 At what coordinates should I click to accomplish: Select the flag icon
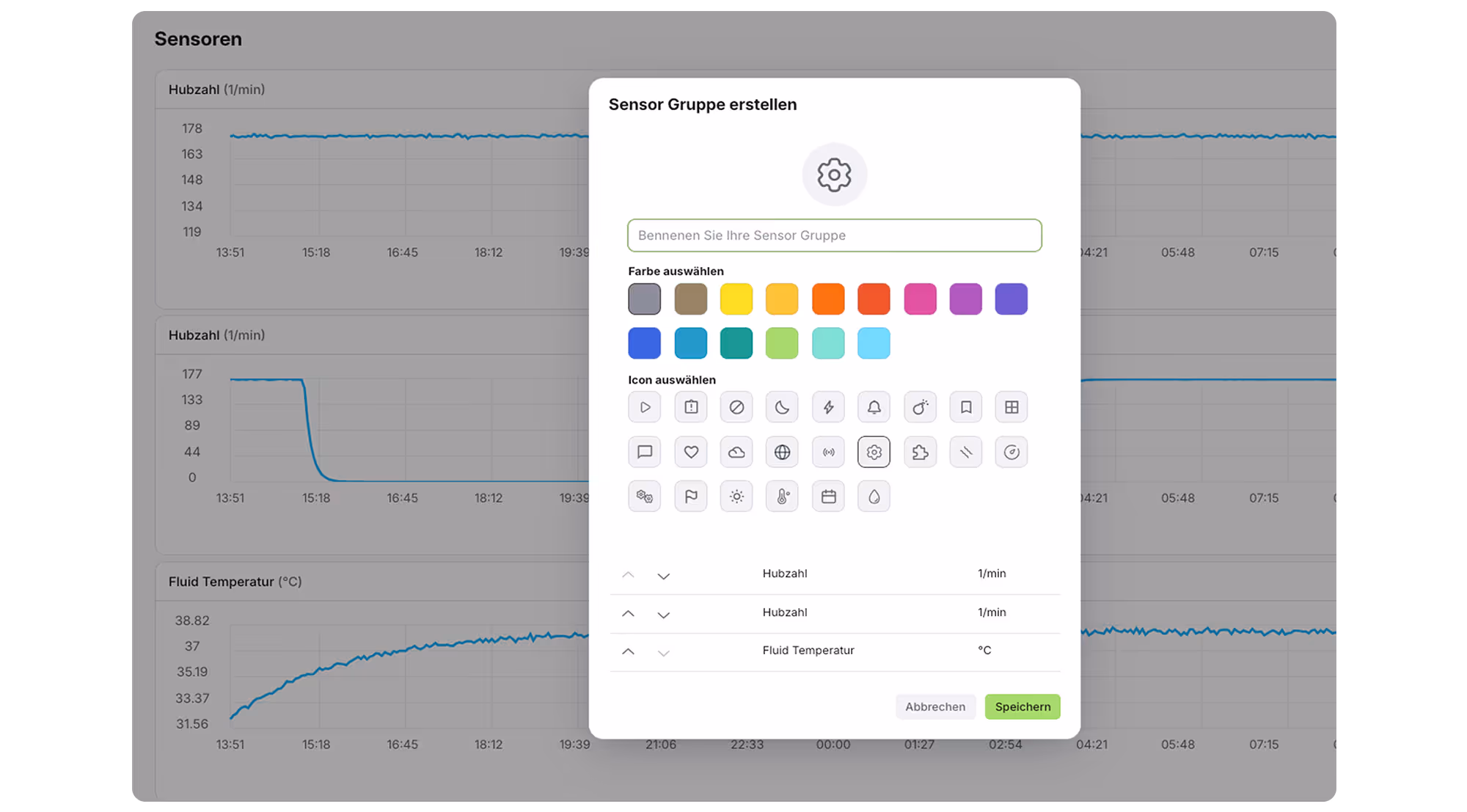(x=690, y=497)
